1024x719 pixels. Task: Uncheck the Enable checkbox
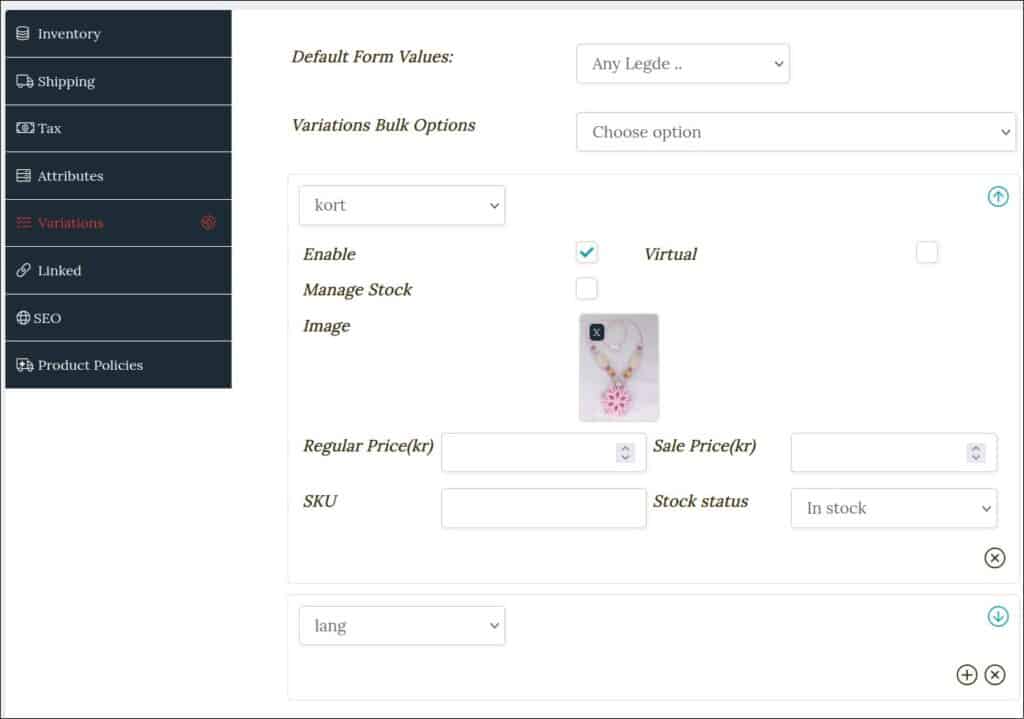point(586,252)
